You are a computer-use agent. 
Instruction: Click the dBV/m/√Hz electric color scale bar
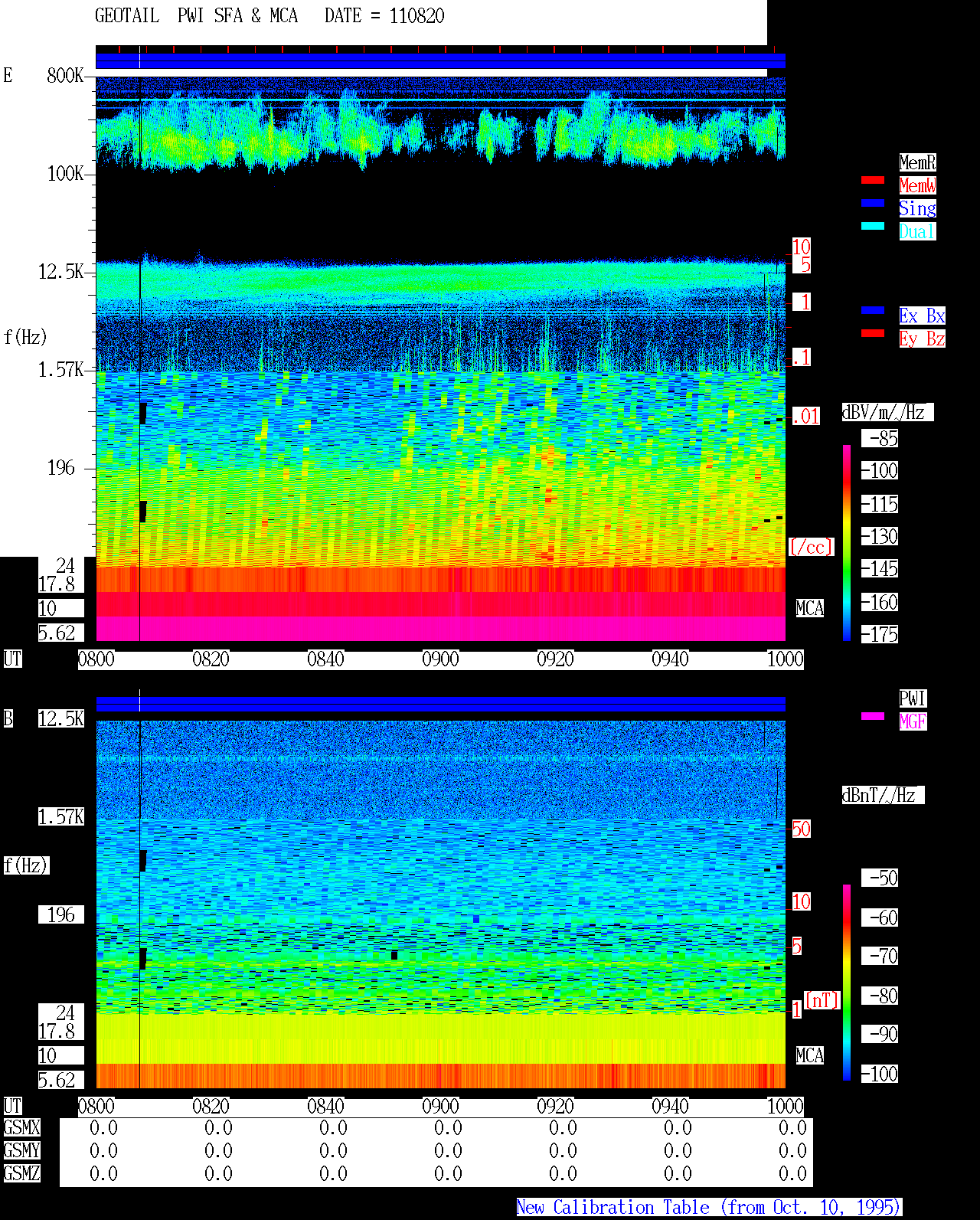(847, 542)
